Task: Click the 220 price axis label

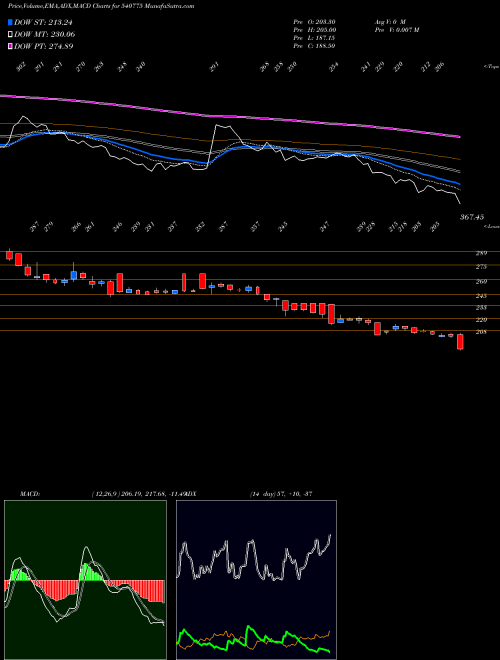Action: (481, 320)
